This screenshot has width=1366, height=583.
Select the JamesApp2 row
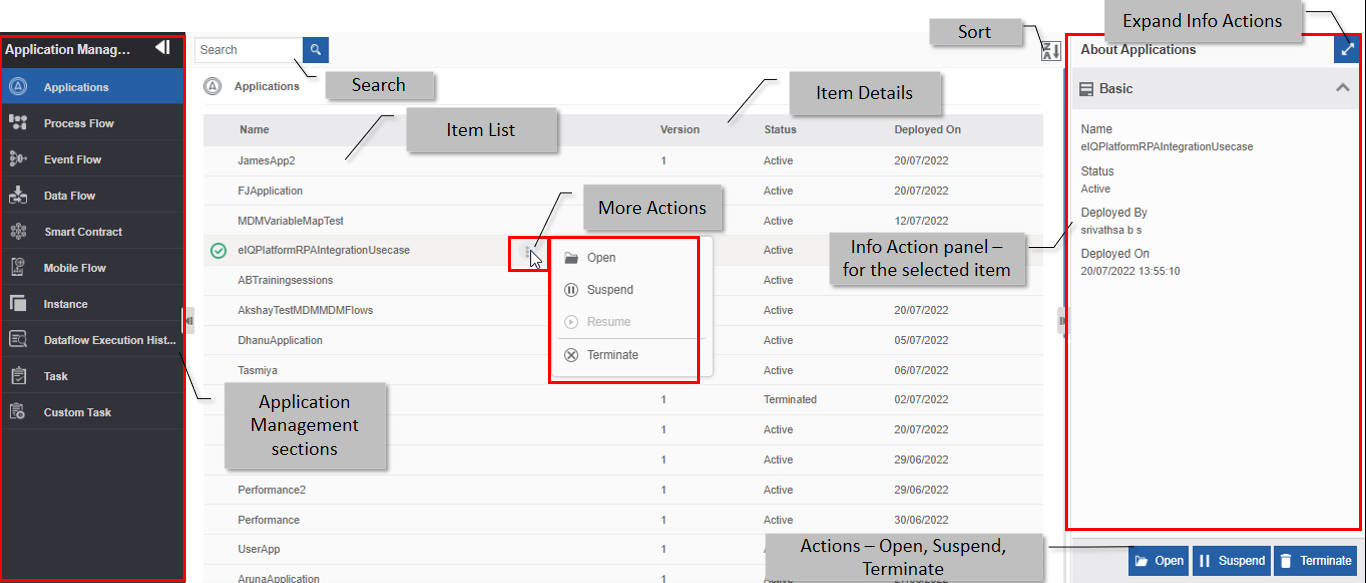(623, 160)
